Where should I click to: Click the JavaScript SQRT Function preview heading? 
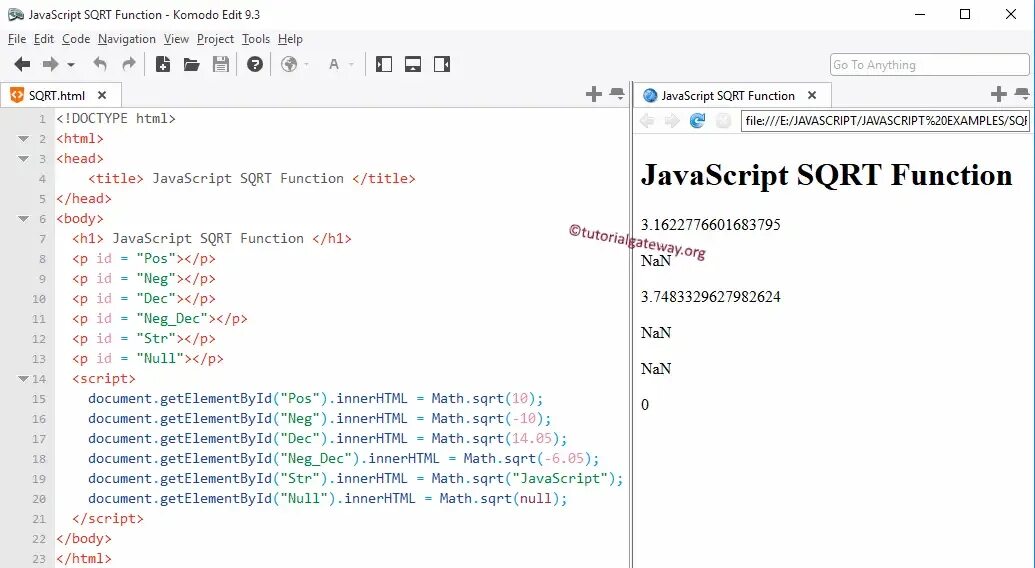click(826, 175)
